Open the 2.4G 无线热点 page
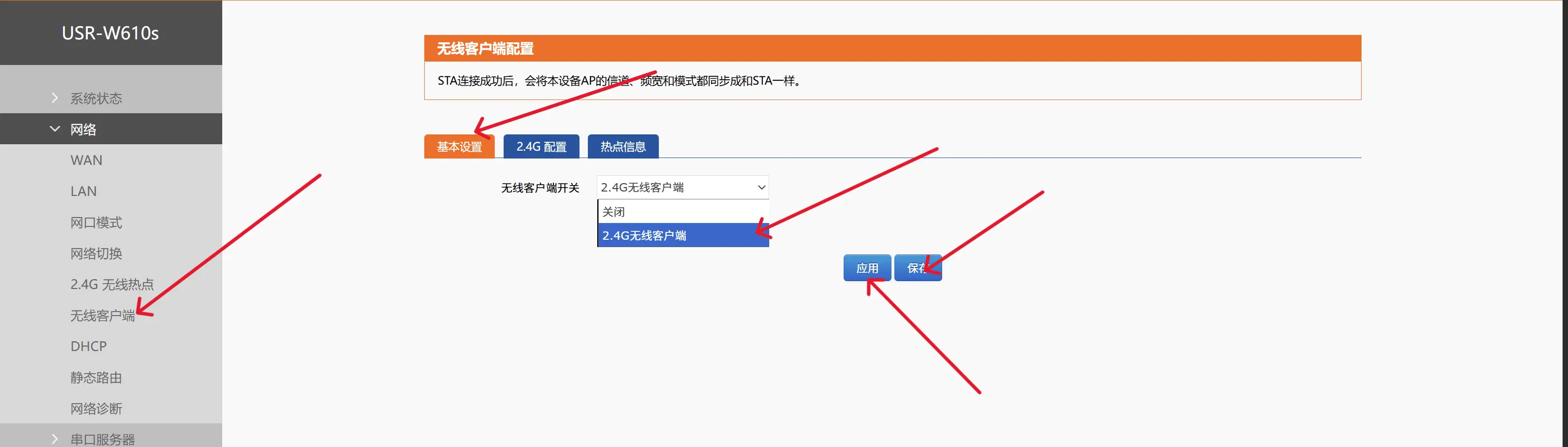Image resolution: width=1568 pixels, height=447 pixels. 112,284
